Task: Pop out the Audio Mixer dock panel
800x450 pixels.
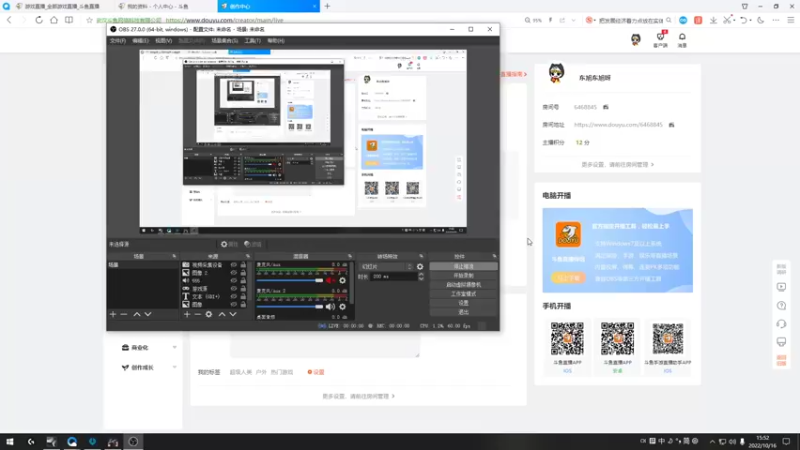Action: (x=350, y=256)
